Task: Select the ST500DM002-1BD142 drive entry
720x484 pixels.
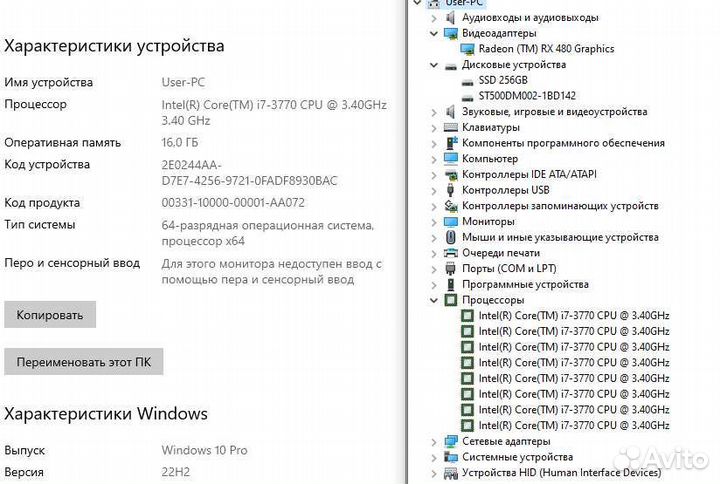Action: pyautogui.click(x=527, y=96)
